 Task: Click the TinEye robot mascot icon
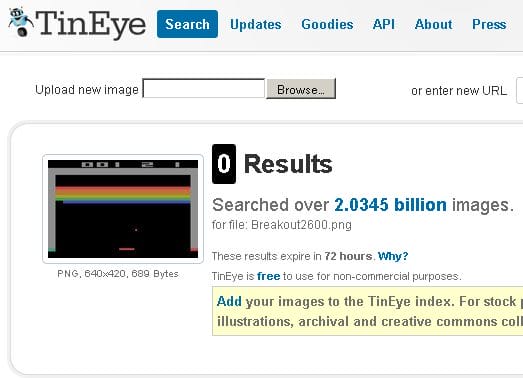coord(20,22)
